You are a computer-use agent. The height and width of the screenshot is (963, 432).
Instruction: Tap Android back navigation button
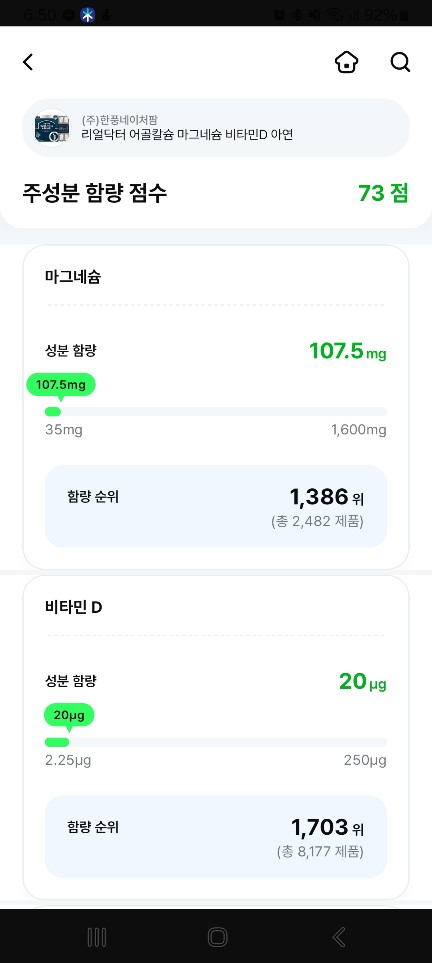point(339,937)
